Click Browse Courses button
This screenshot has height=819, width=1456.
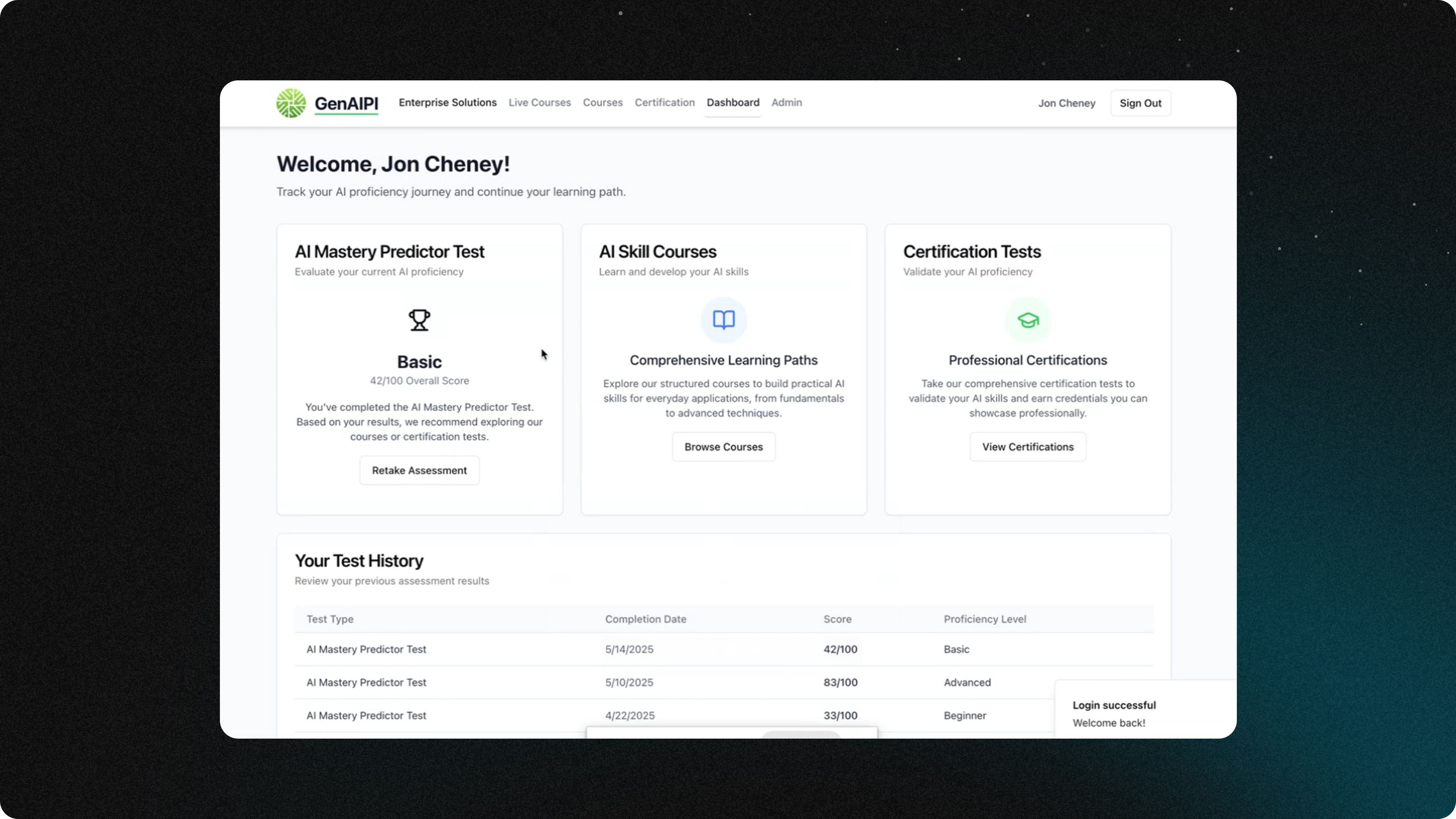[x=723, y=447]
